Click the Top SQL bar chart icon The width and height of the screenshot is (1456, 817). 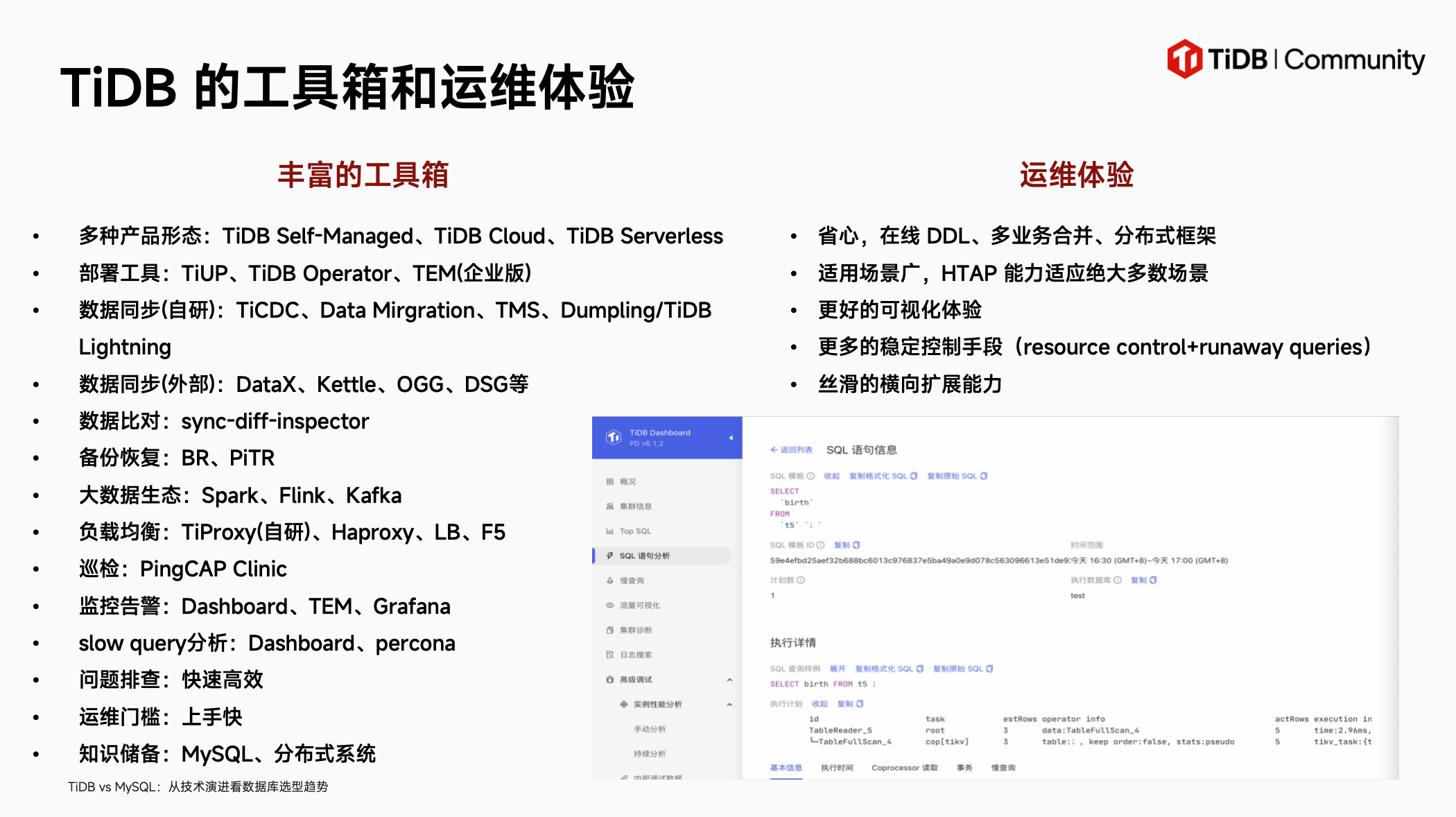pyautogui.click(x=609, y=531)
